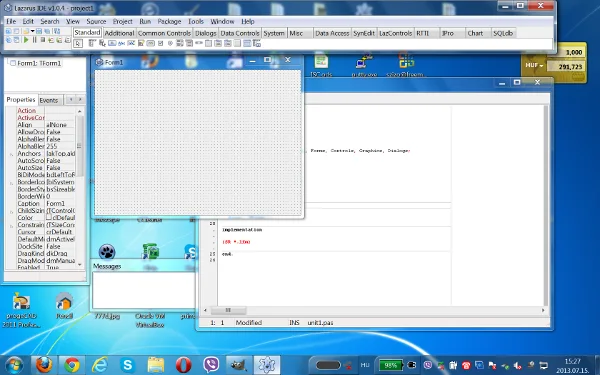This screenshot has height=375, width=600.
Task: Pick the TButton component from the palette
Action: 112,43
